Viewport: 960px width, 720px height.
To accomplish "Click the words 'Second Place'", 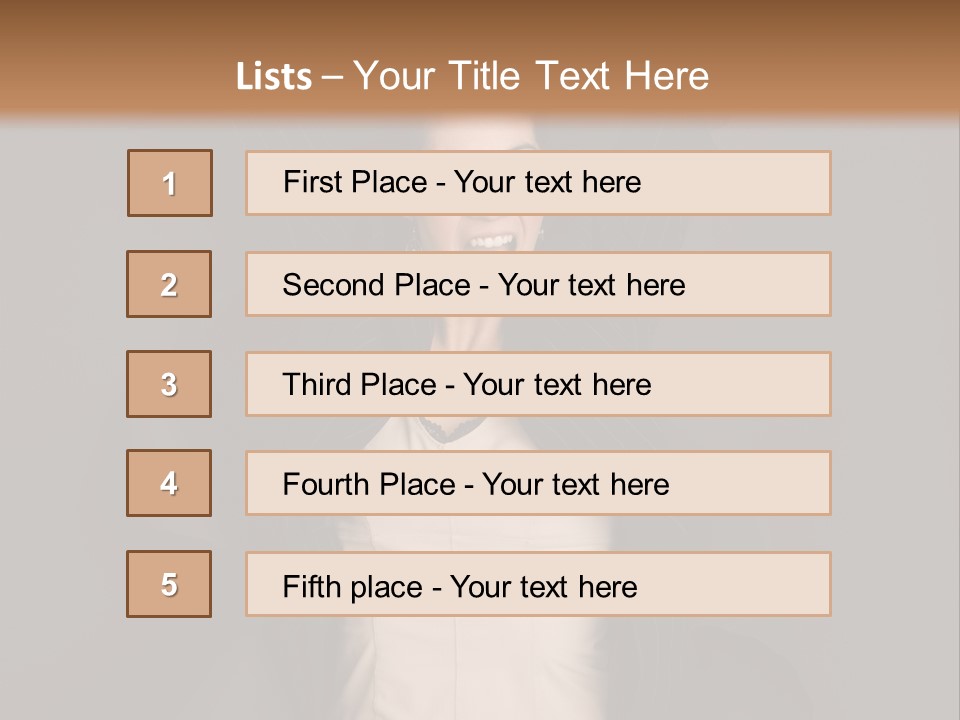I will tap(377, 285).
